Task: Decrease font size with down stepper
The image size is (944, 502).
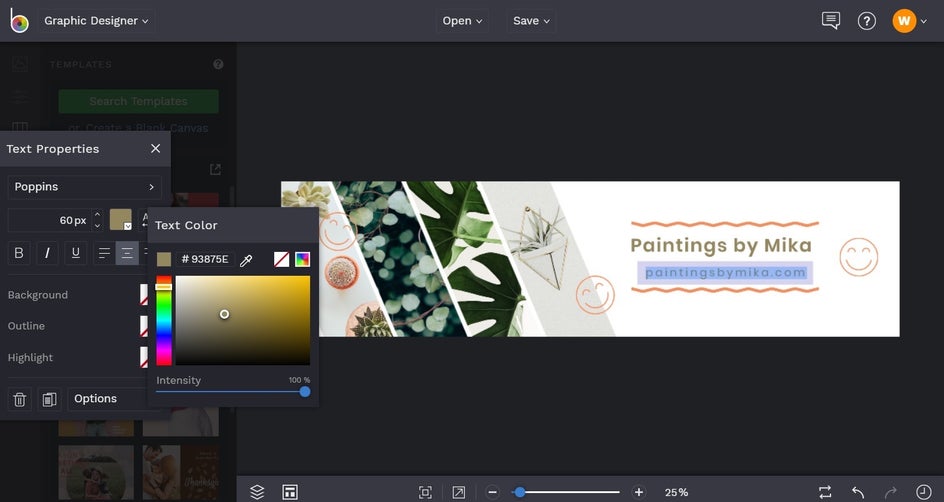Action: click(x=97, y=226)
